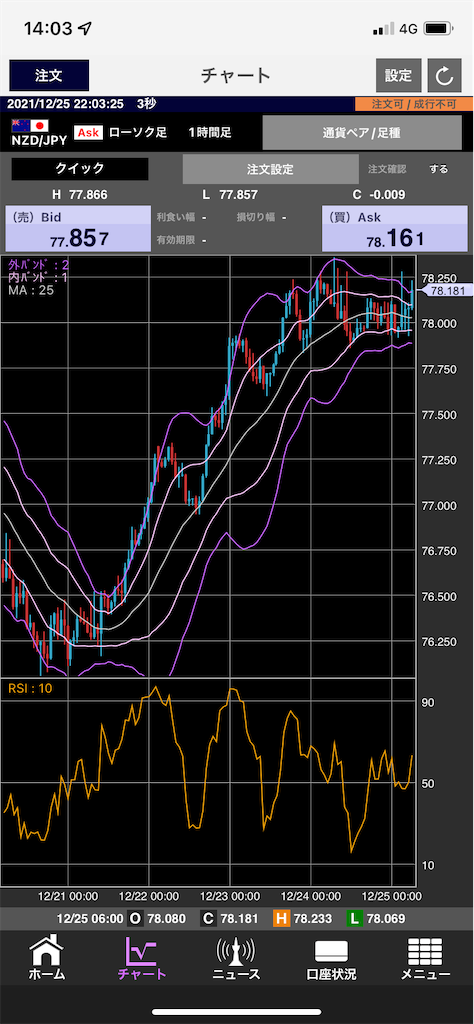Tap the 通貨ペア/足種 selector button
The height and width of the screenshot is (1024, 474).
[361, 133]
